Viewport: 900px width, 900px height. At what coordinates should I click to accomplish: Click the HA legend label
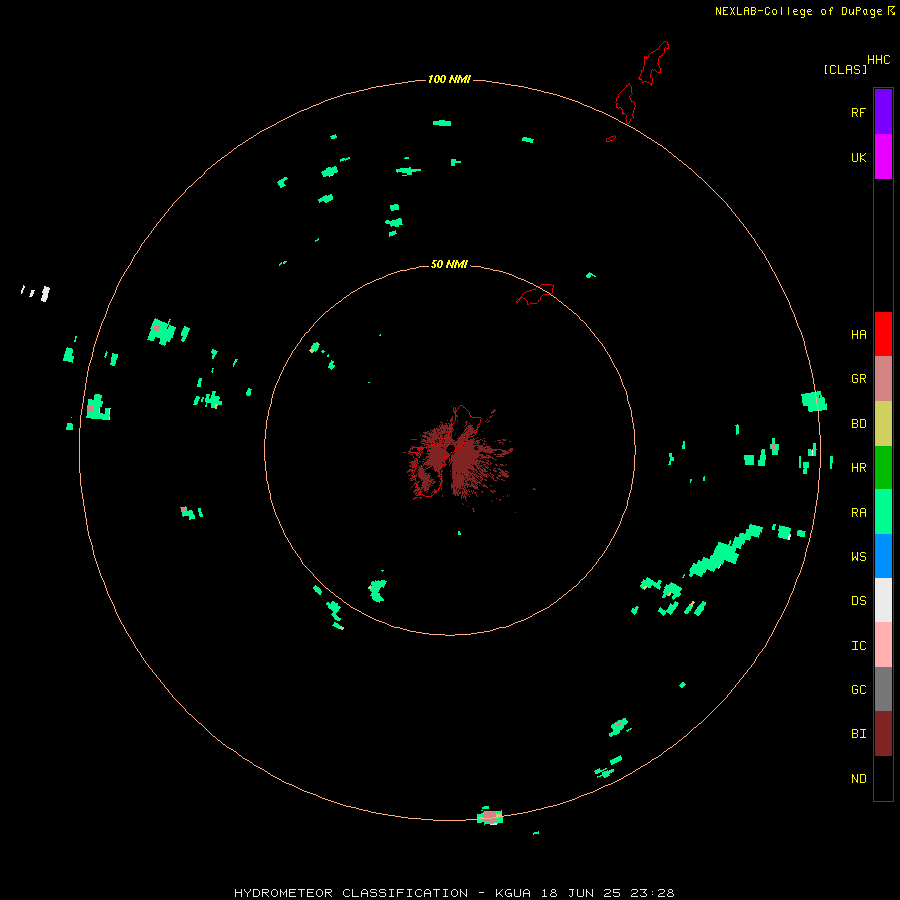[x=858, y=335]
